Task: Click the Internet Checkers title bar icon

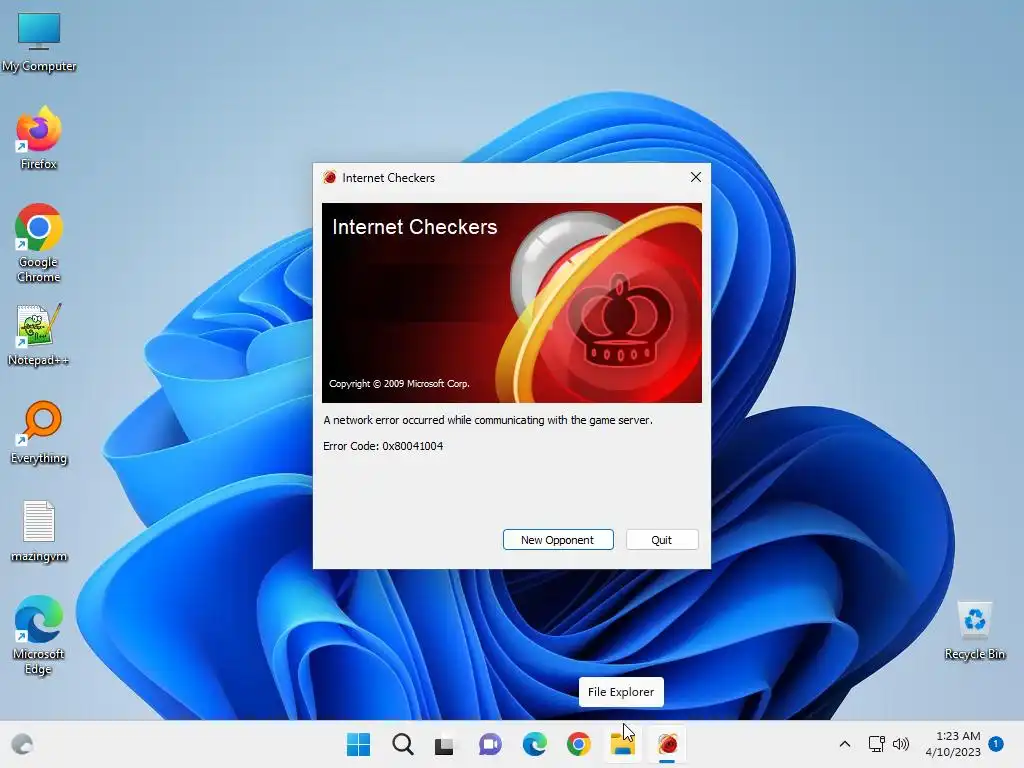Action: [329, 177]
